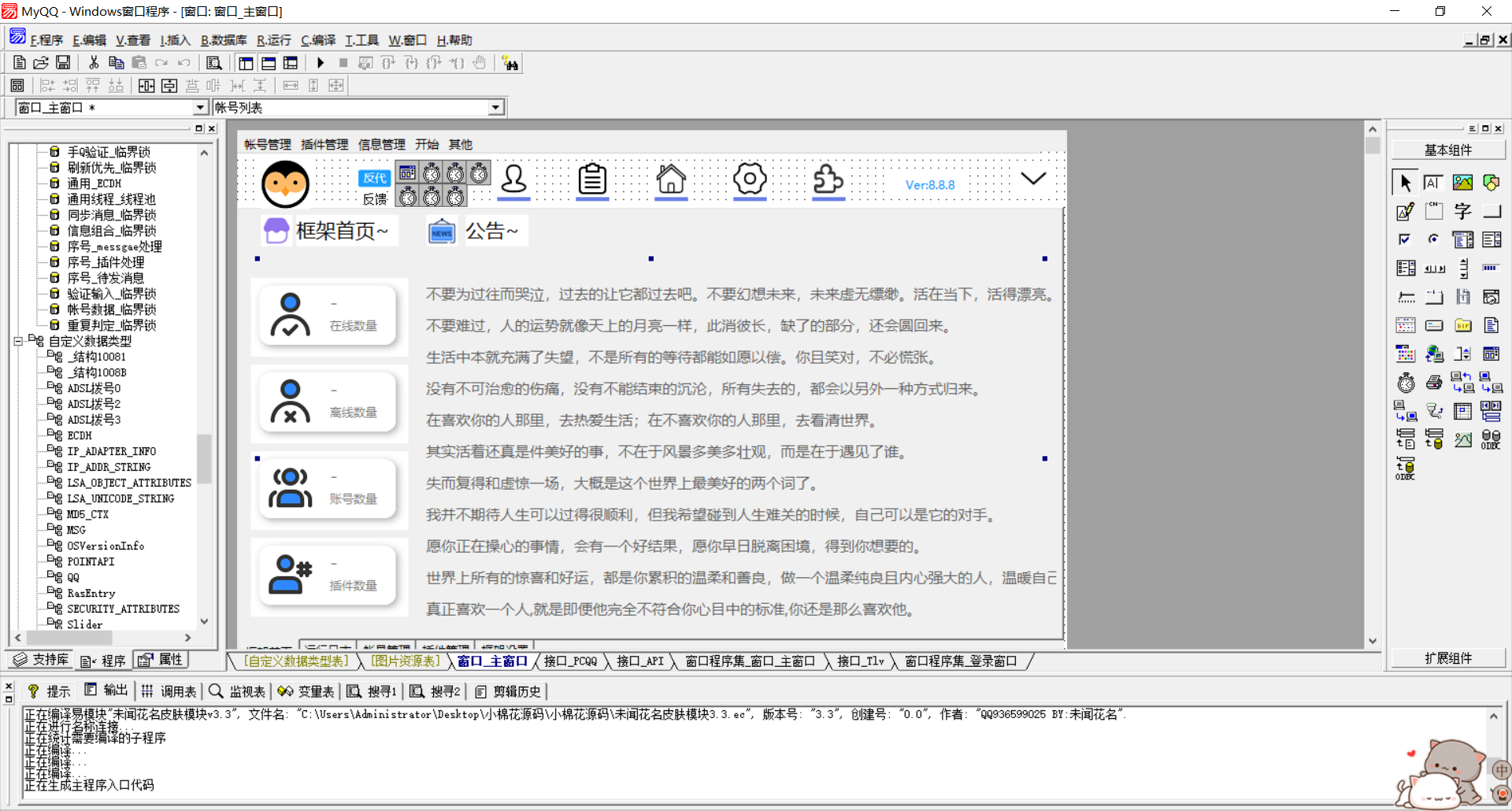The image size is (1512, 811).
Task: Select the timer (clock) component icon
Action: [1405, 383]
